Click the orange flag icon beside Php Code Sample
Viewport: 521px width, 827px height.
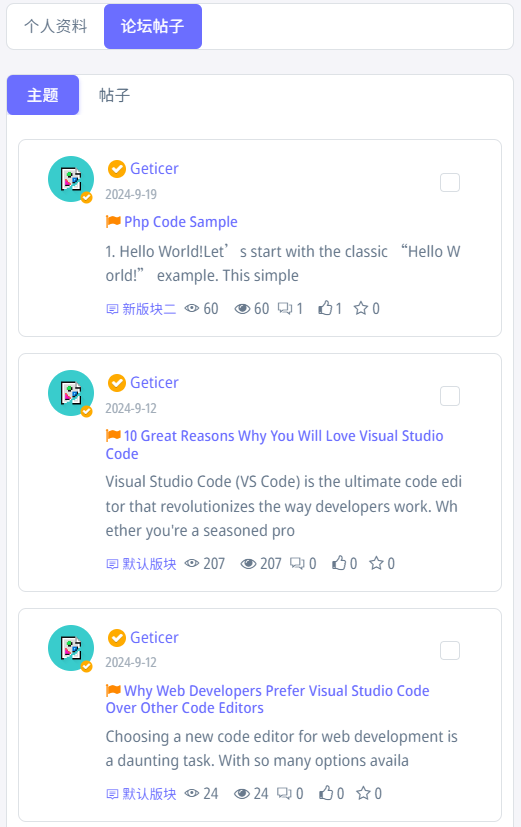(x=113, y=222)
